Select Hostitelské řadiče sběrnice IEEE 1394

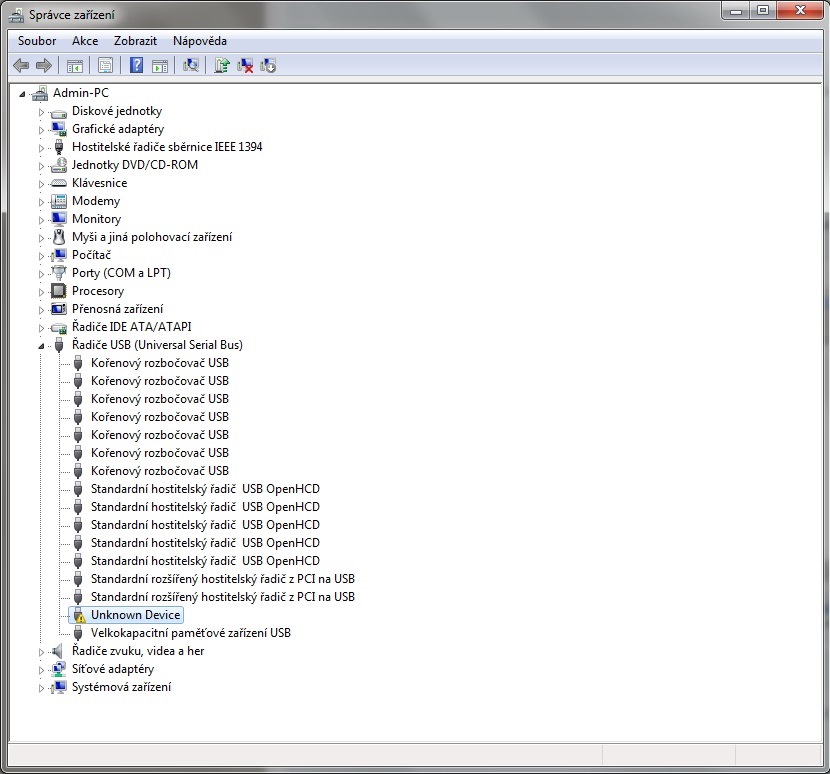point(167,147)
